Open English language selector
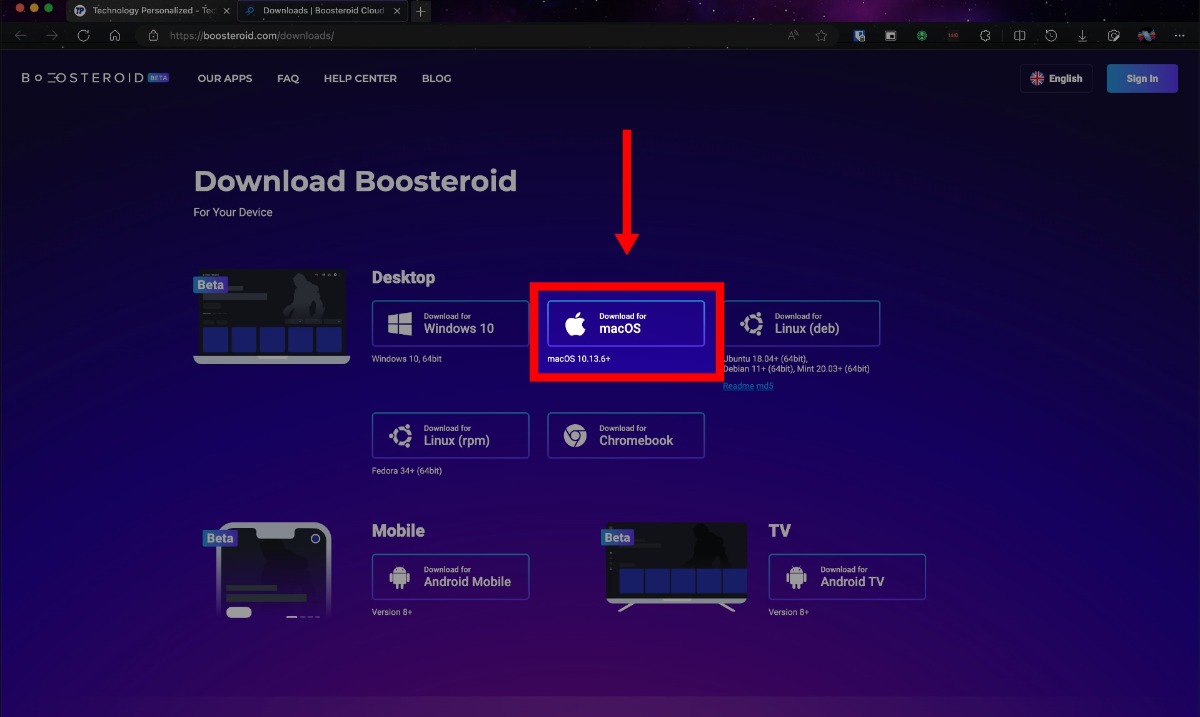Viewport: 1200px width, 717px height. [1057, 78]
